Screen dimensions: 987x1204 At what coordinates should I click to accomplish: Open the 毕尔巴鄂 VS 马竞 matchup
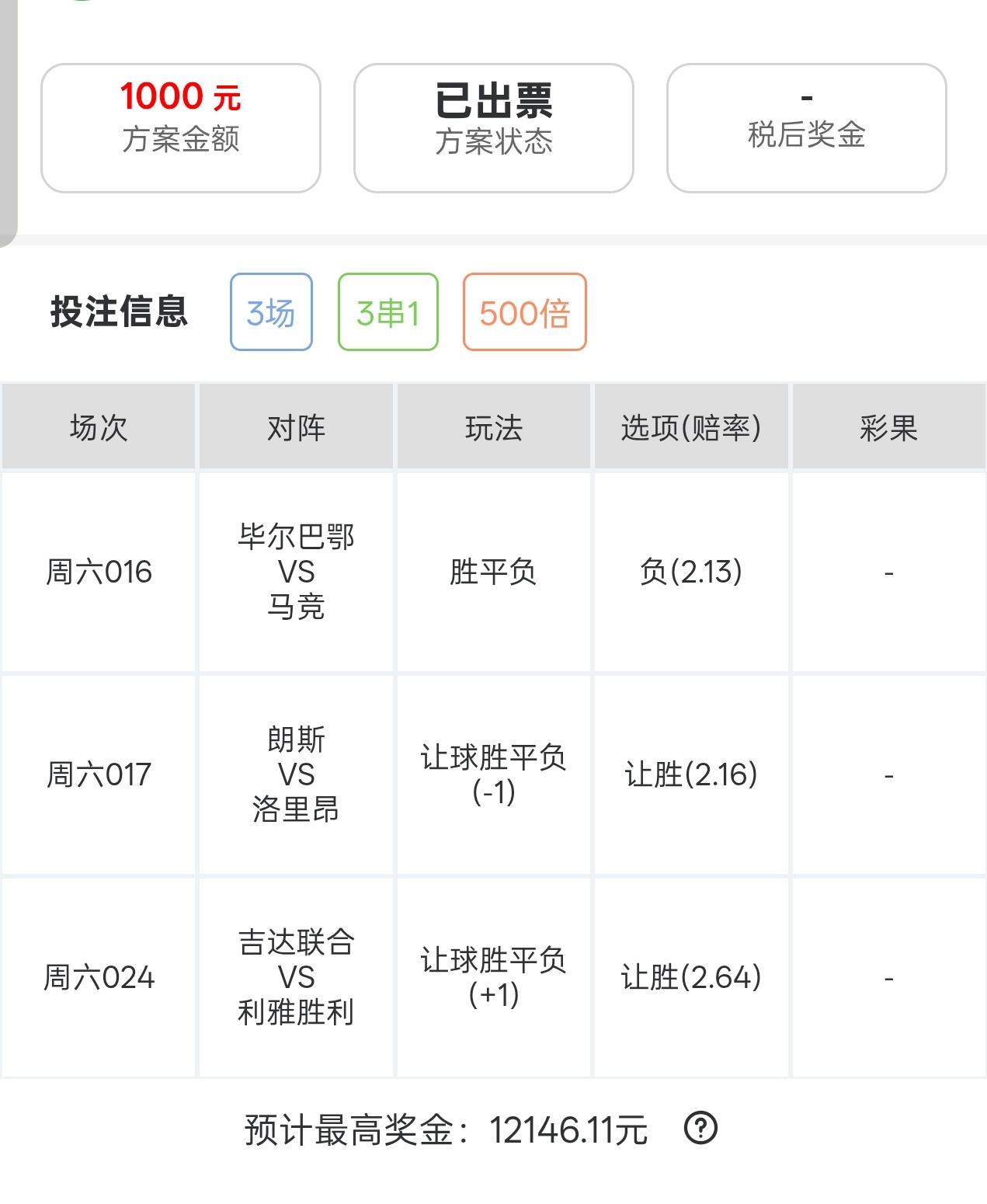pyautogui.click(x=296, y=572)
